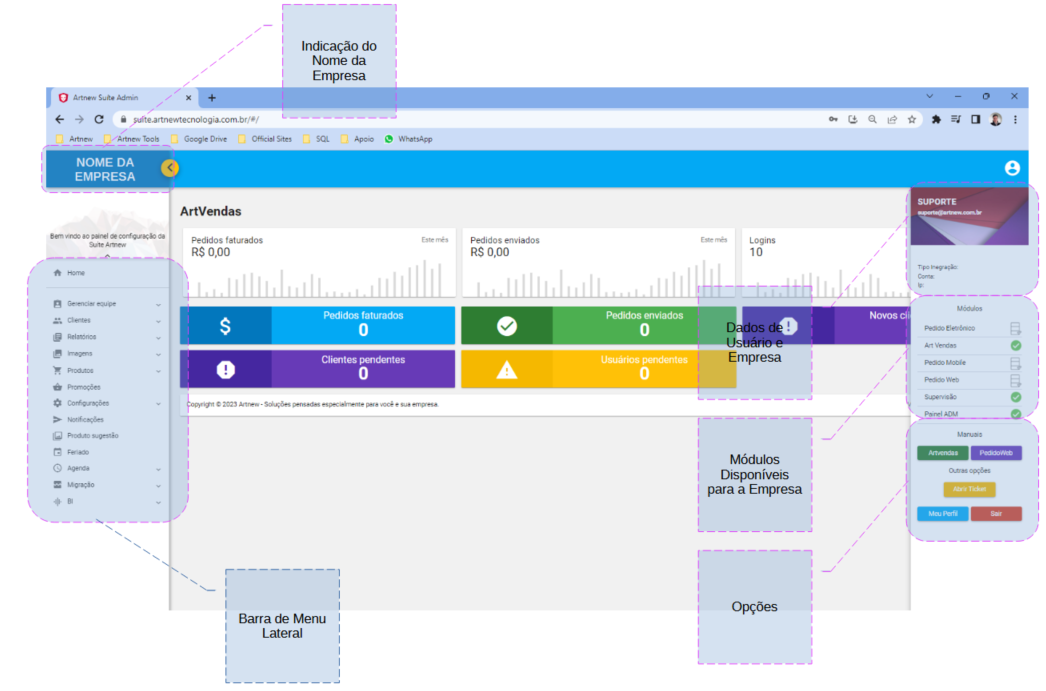This screenshot has height=691, width=1046.
Task: Click the share icon in the address bar
Action: coord(892,119)
